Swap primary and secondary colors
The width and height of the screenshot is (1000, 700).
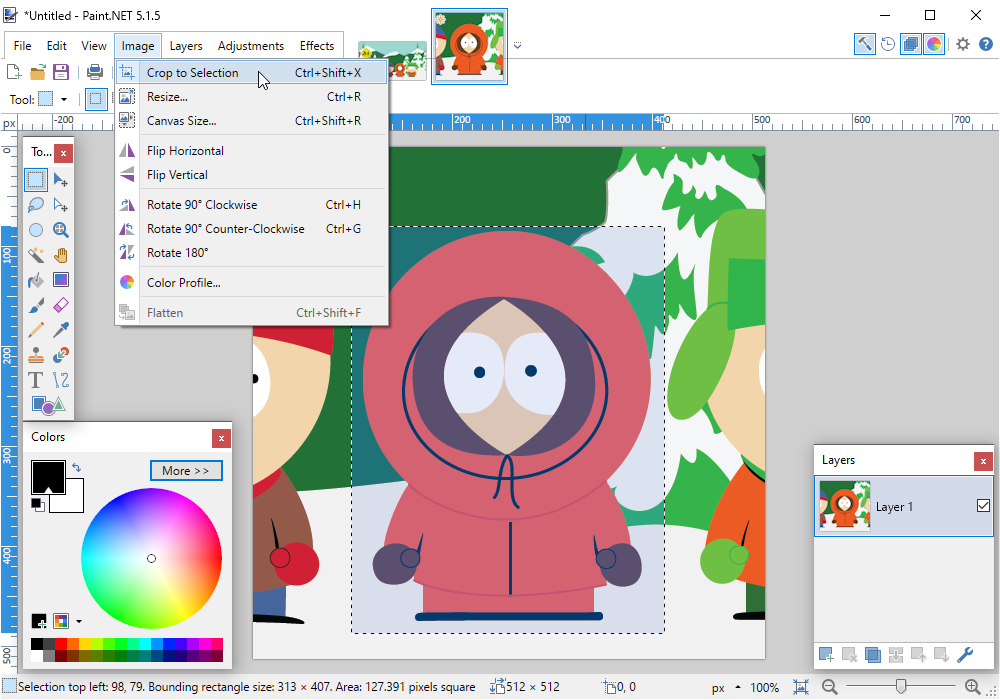77,468
